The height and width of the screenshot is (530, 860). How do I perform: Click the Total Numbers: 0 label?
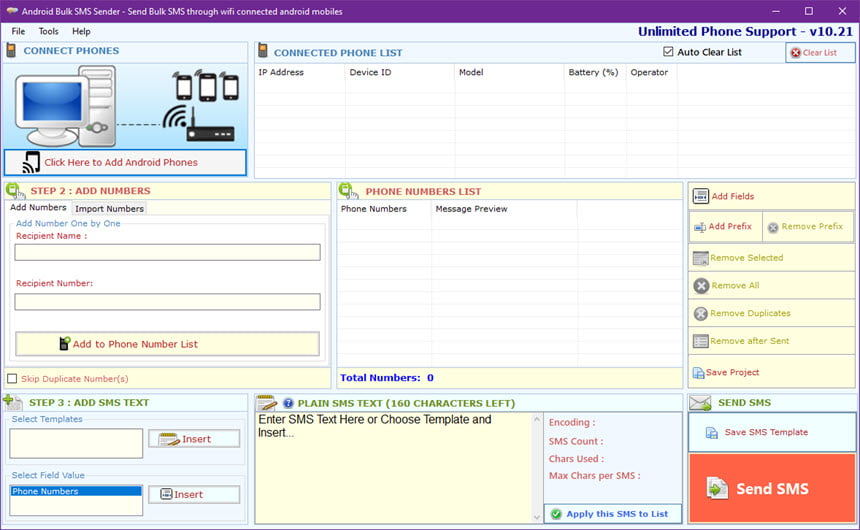[387, 377]
